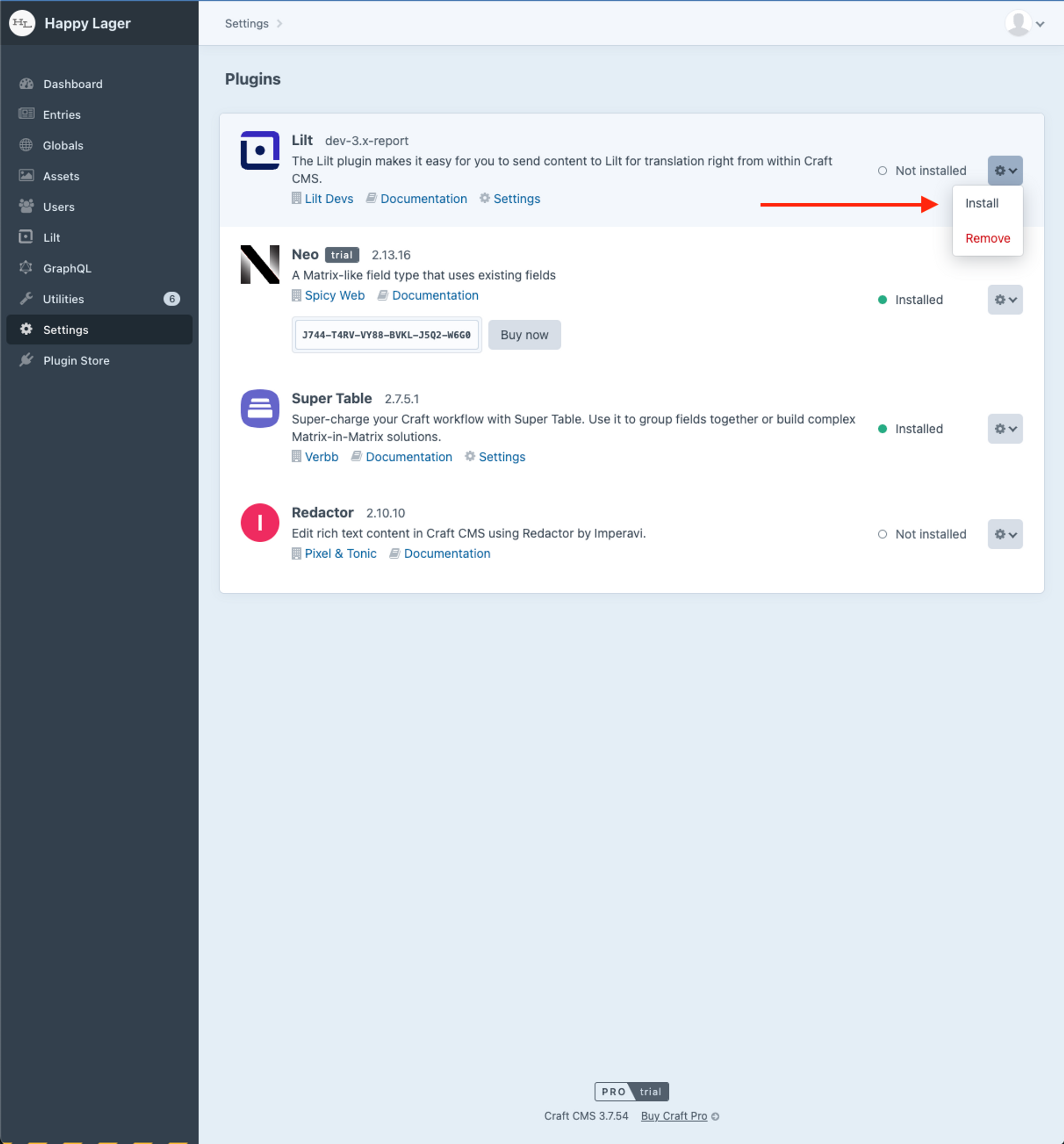Choose Install from the Lilt menu
The height and width of the screenshot is (1144, 1064).
pos(981,203)
